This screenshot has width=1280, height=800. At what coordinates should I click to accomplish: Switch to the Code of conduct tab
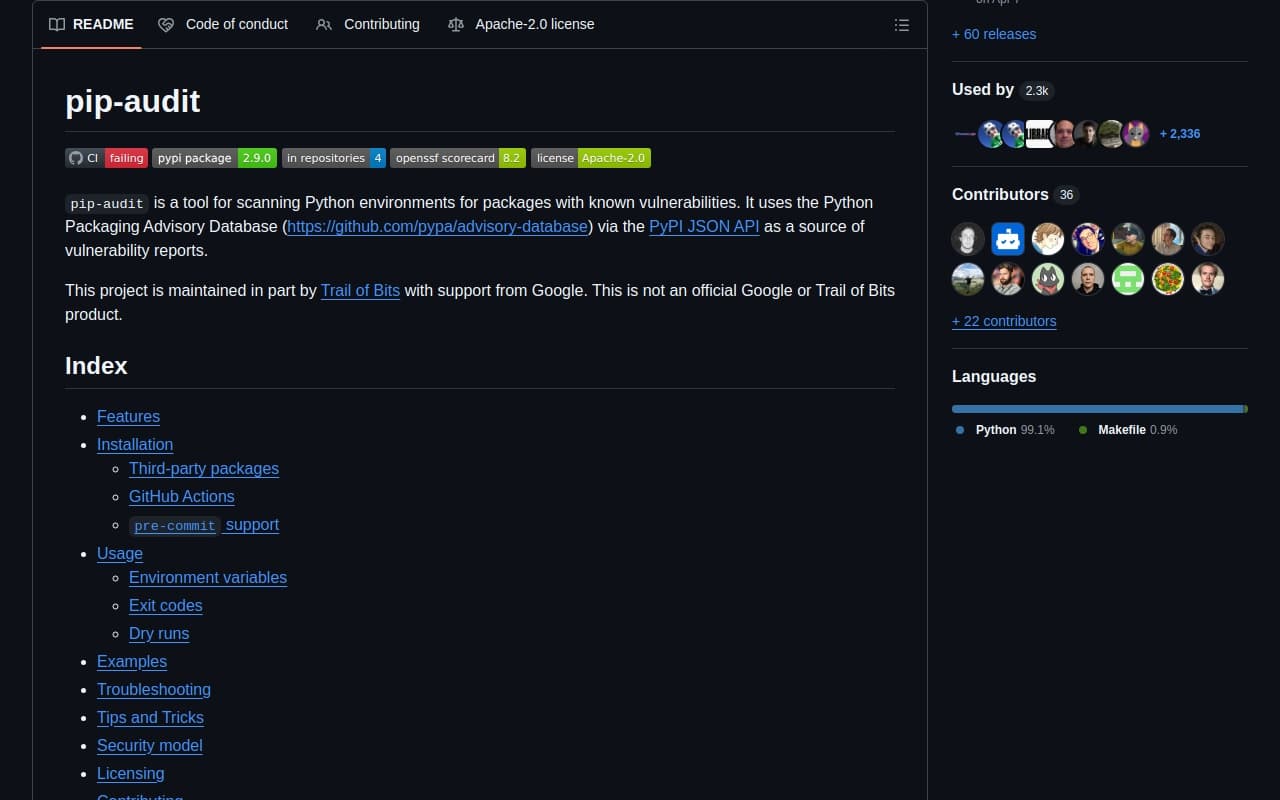(x=236, y=24)
